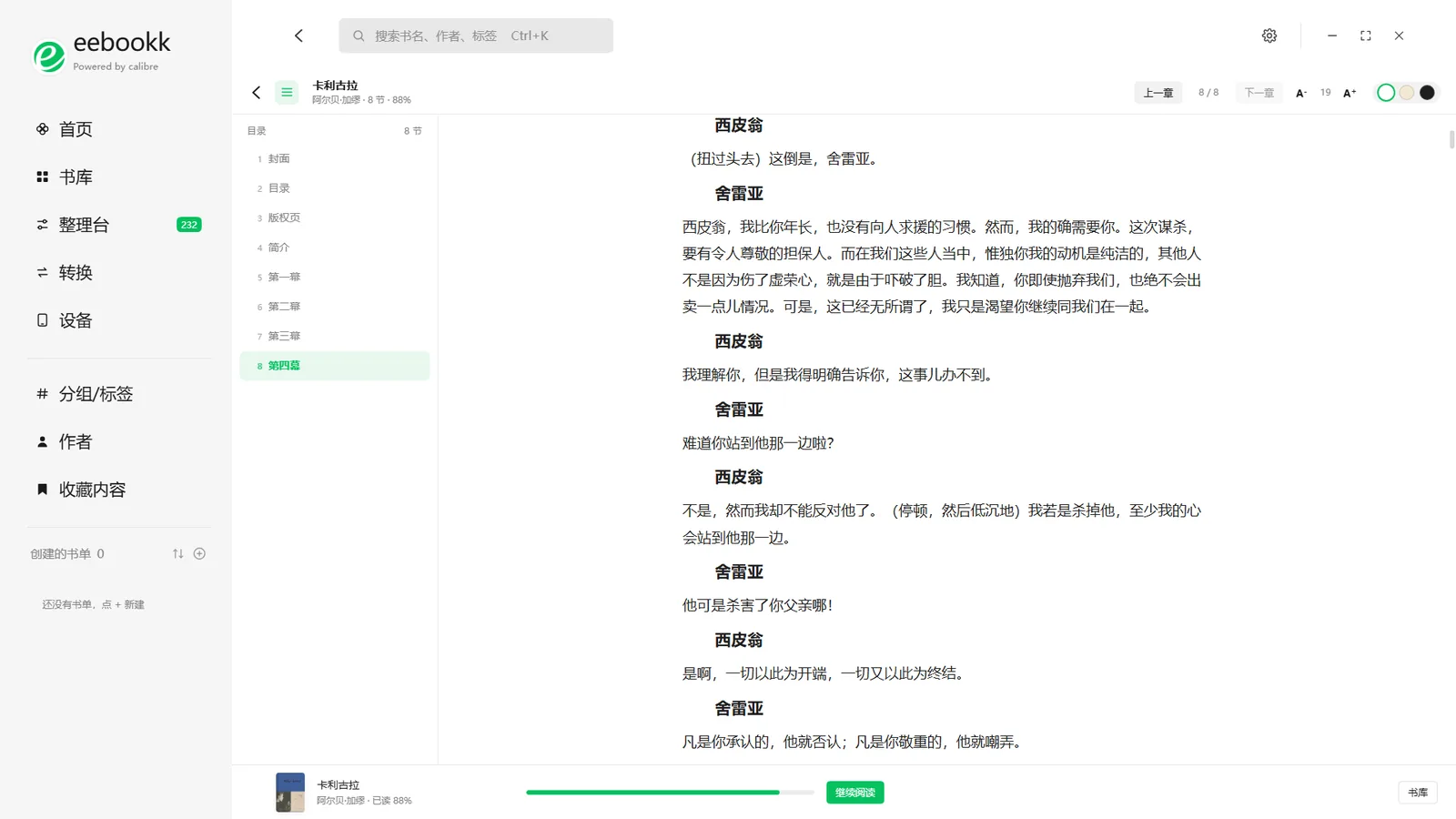Click the 卡利古拉 cover thumbnail in bottom bar
1456x819 pixels.
click(x=290, y=793)
